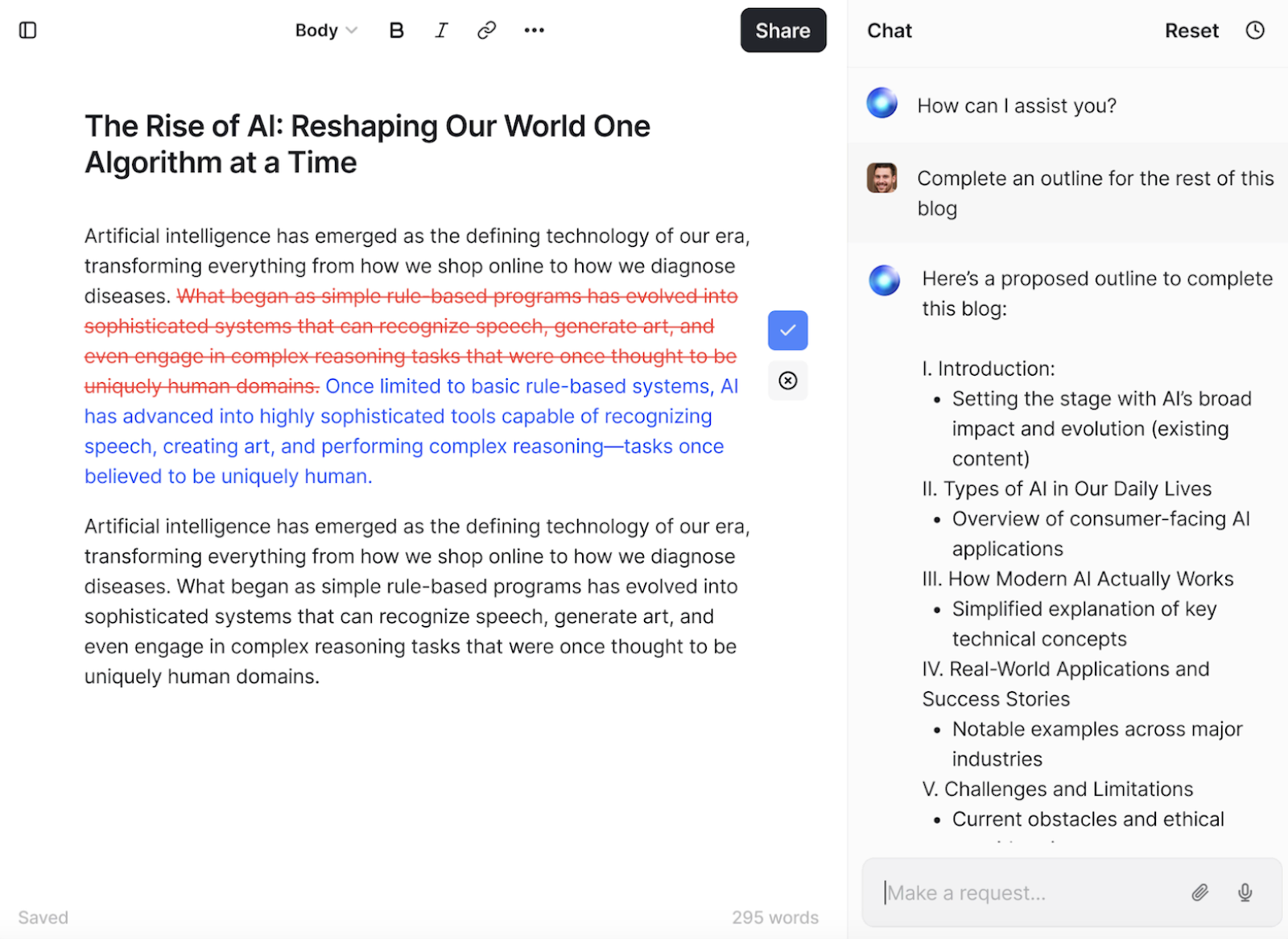This screenshot has width=1288, height=939.
Task: Apply bold formatting
Action: [395, 30]
